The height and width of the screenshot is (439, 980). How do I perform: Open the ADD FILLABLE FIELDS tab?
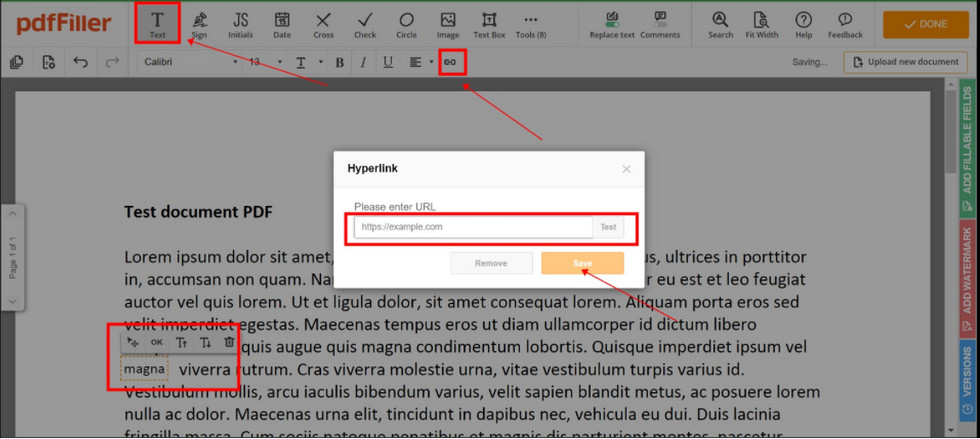[966, 148]
